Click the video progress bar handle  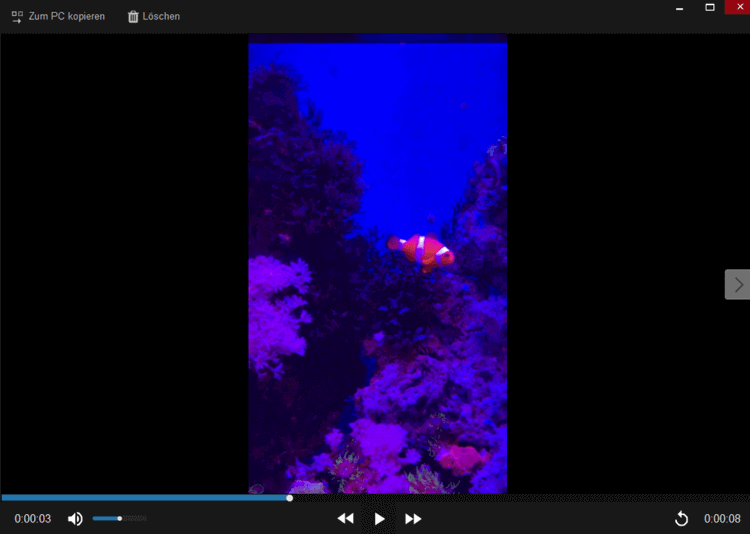(289, 498)
